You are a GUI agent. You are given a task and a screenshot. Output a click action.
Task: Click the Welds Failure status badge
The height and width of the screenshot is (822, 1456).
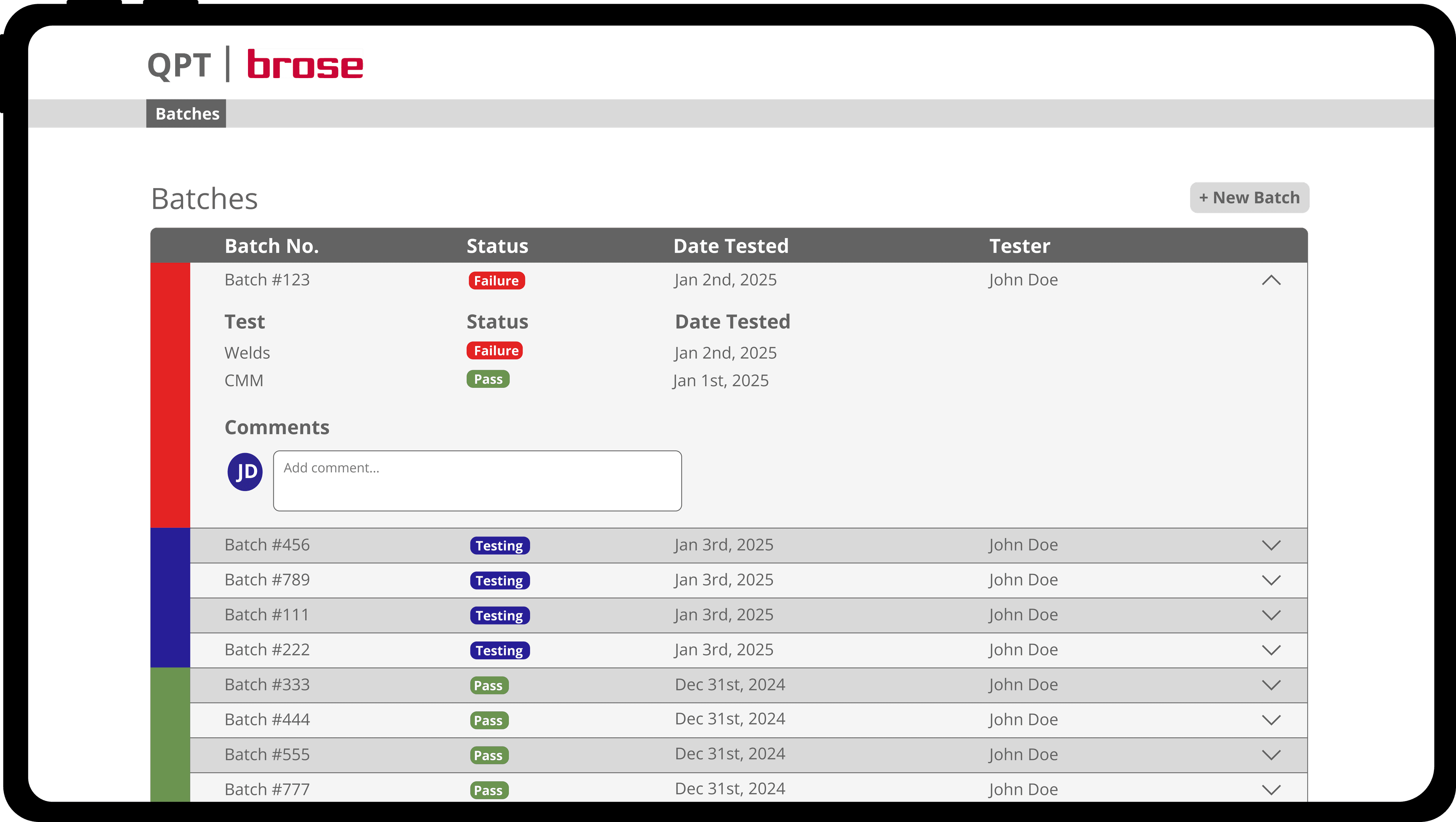tap(494, 350)
